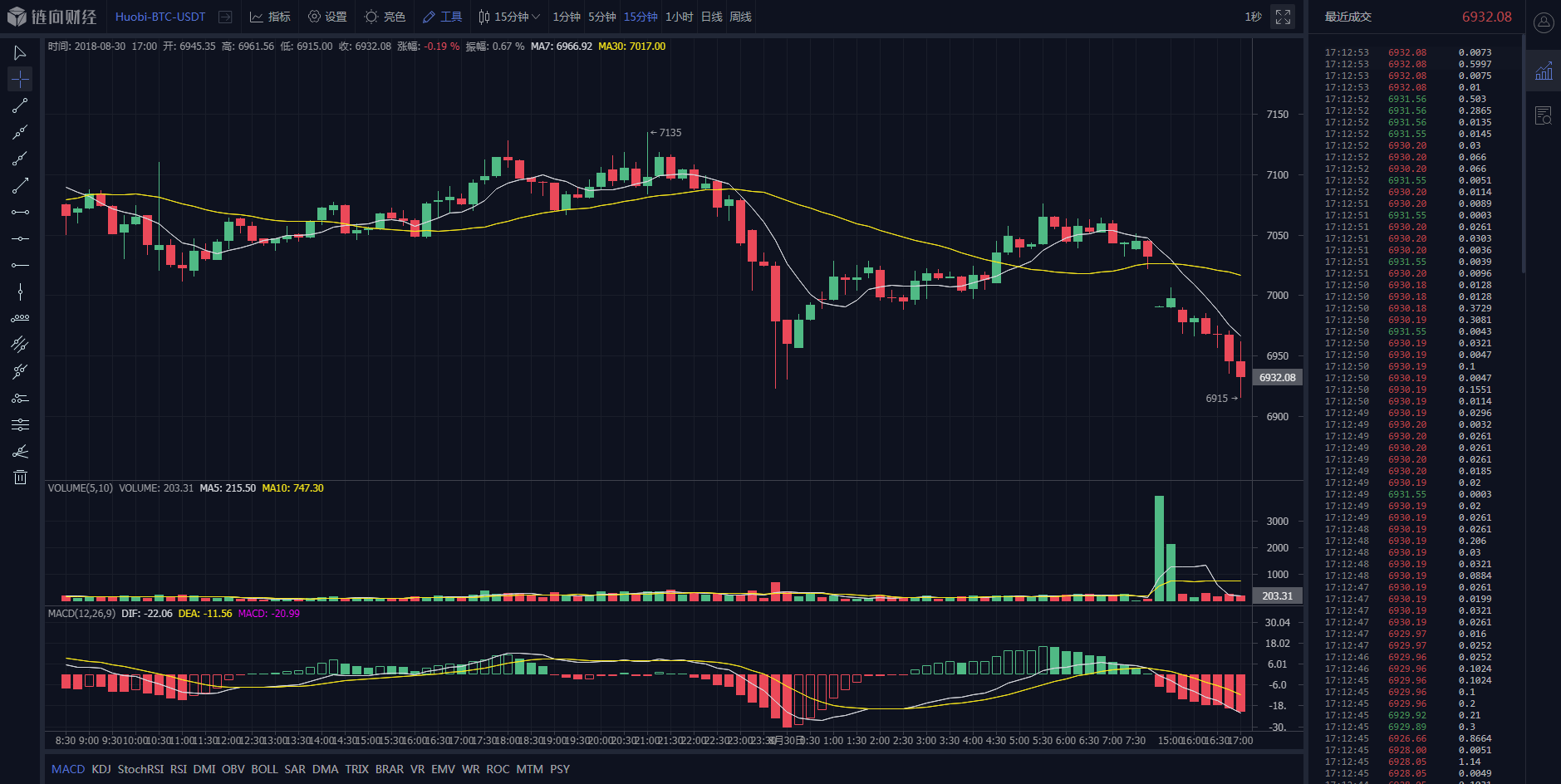Select the multi-point wave line tool

20,318
